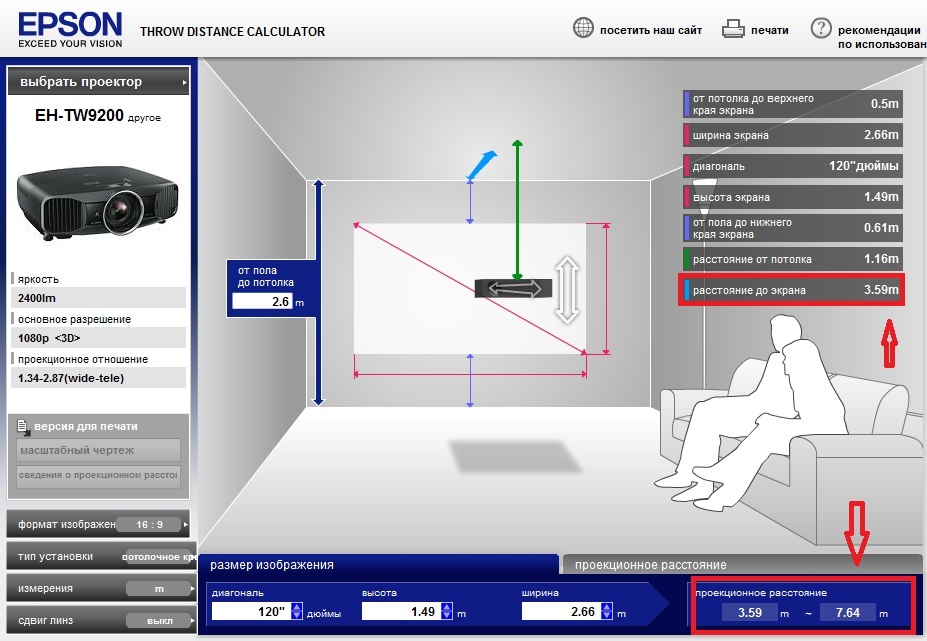Click the green ceiling distance arrow
This screenshot has width=927, height=641.
point(517,210)
